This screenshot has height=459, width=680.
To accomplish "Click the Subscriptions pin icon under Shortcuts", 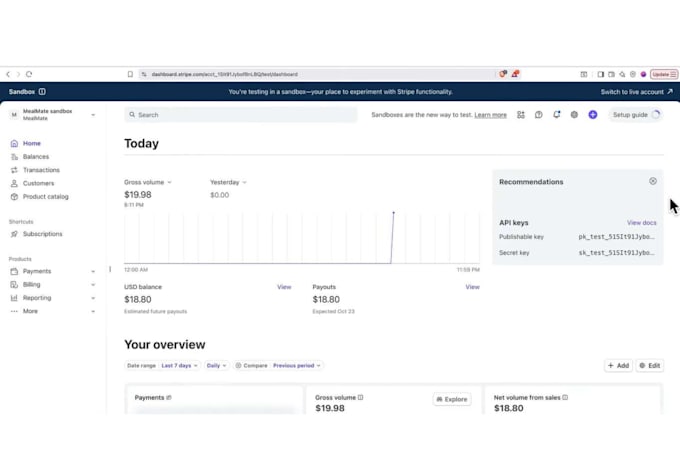I will pos(14,234).
